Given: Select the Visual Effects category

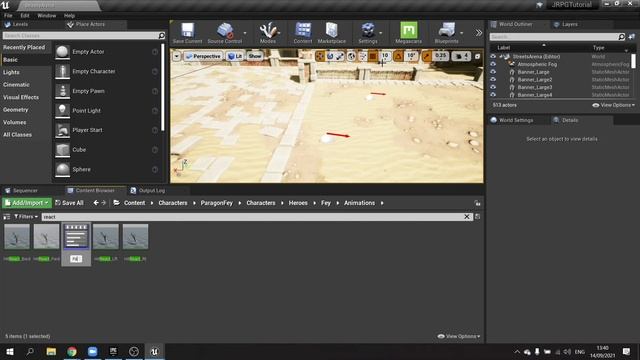Looking at the screenshot, I should pyautogui.click(x=21, y=97).
